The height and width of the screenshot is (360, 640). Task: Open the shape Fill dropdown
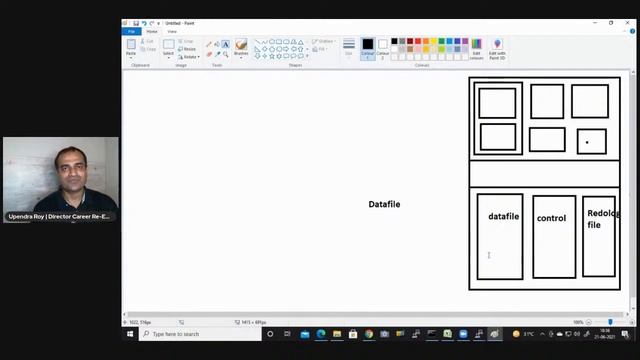pyautogui.click(x=320, y=49)
